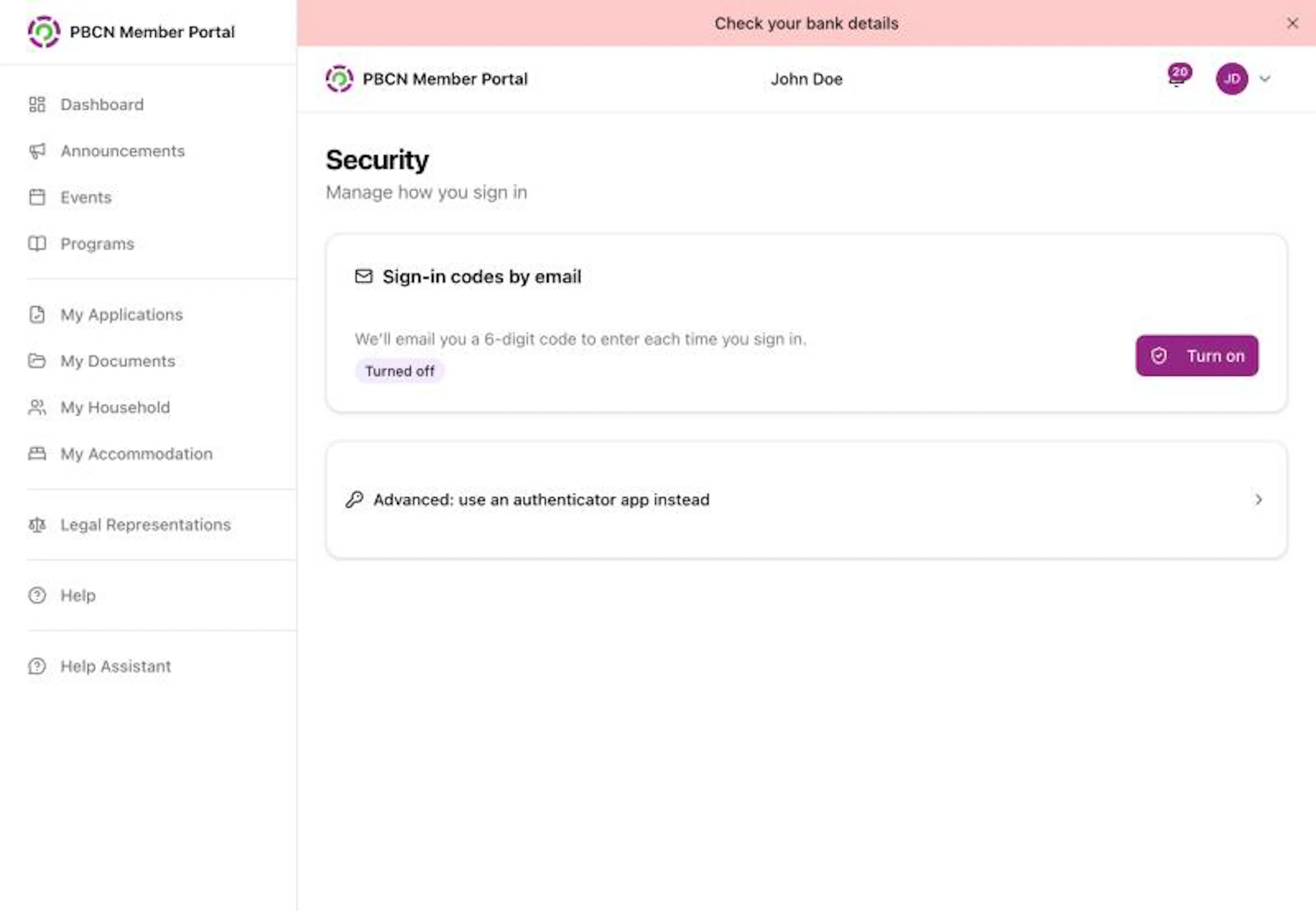Open Advanced: use an authenticator app instead
This screenshot has width=1316, height=911.
pos(806,500)
